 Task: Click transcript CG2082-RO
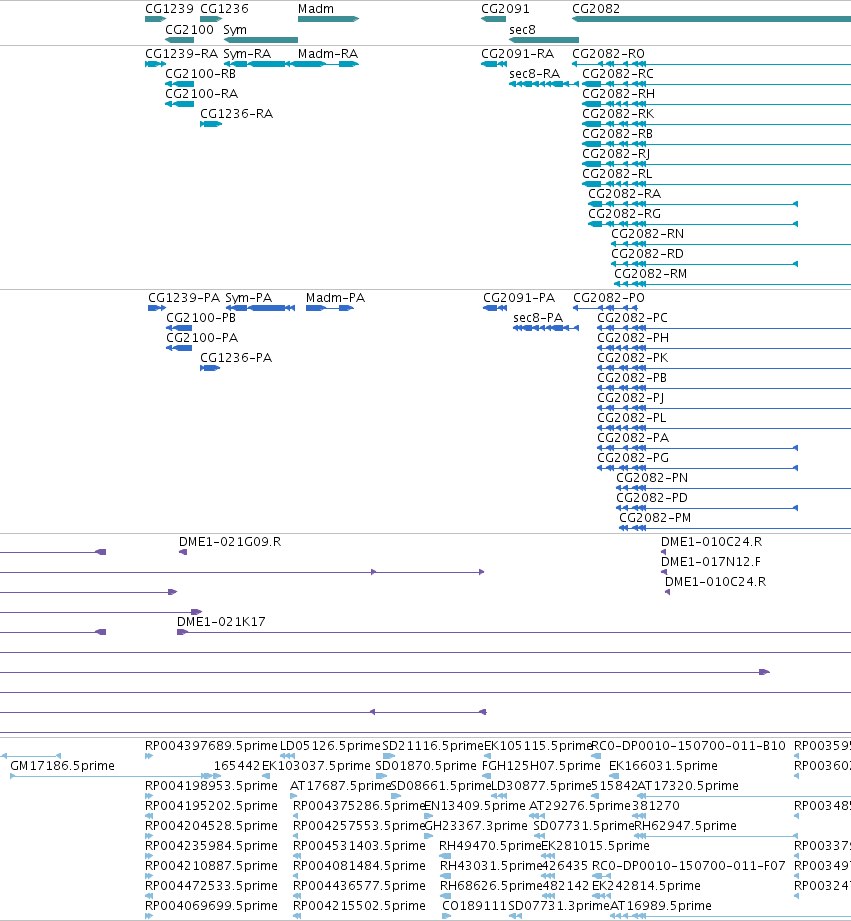click(x=608, y=54)
